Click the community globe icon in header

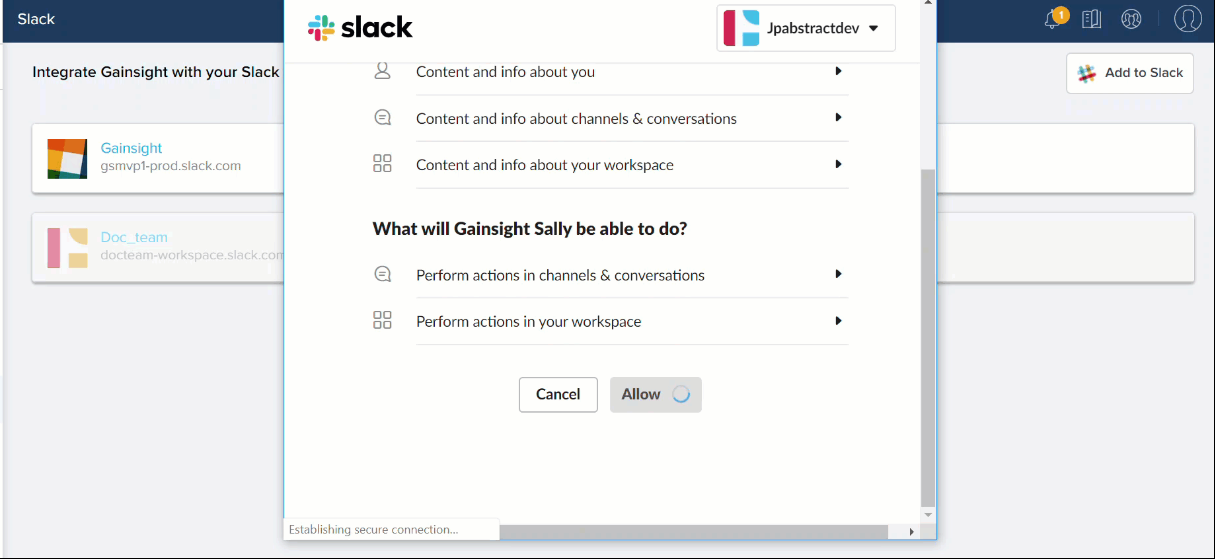pos(1131,19)
